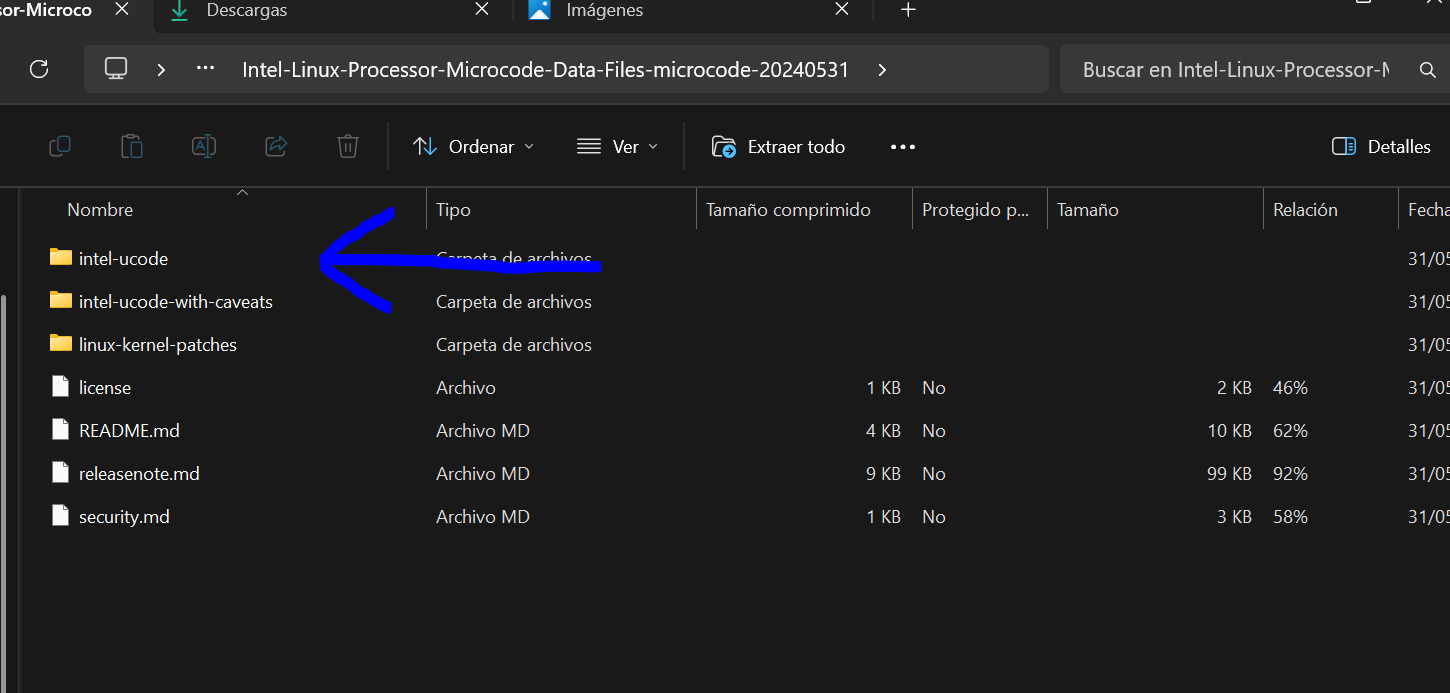The width and height of the screenshot is (1450, 693).
Task: Click the search magnifier icon
Action: [1428, 70]
